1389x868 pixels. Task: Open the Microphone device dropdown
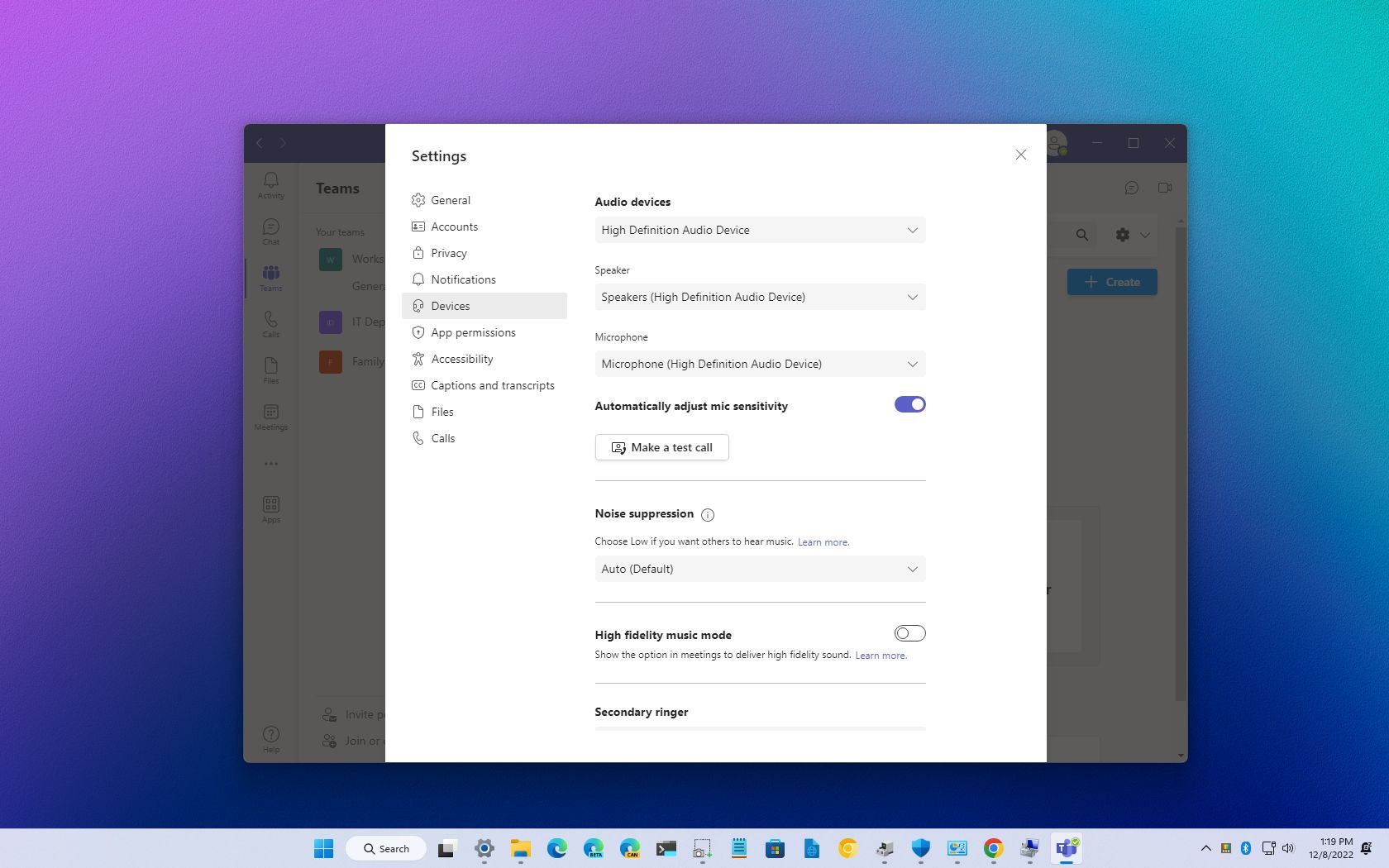pyautogui.click(x=759, y=364)
